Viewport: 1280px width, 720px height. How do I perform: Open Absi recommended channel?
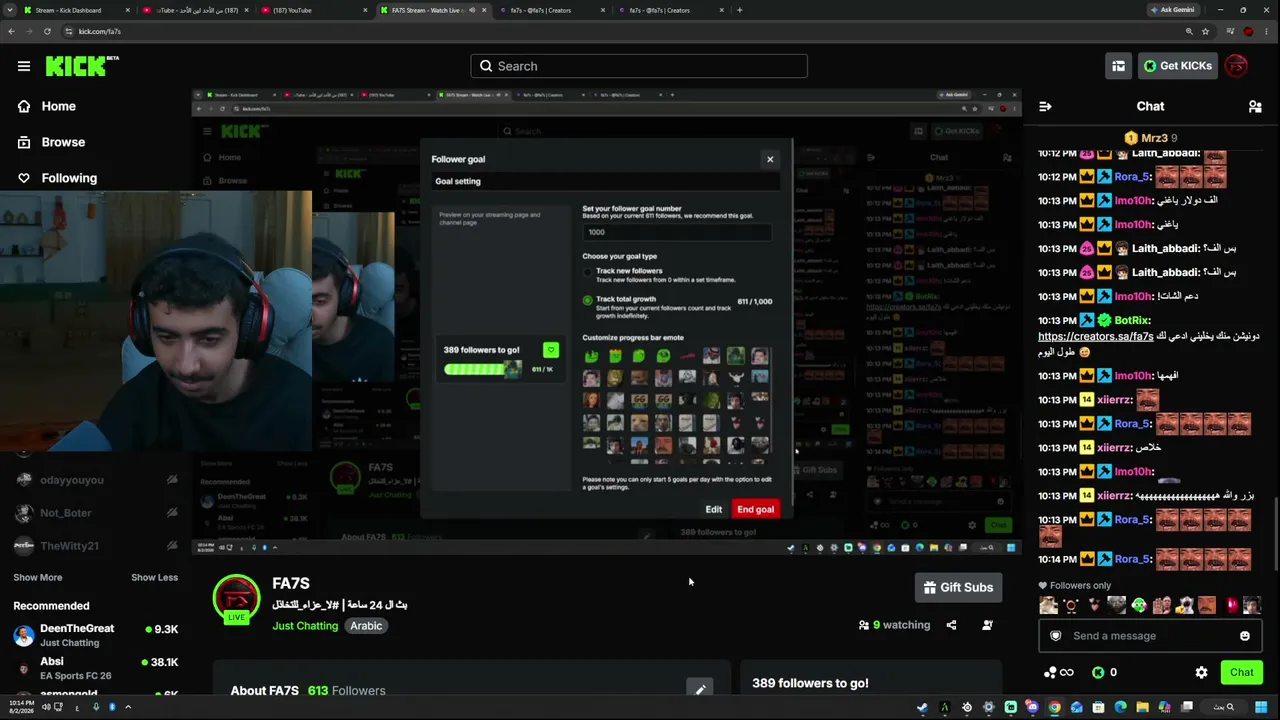[96, 668]
